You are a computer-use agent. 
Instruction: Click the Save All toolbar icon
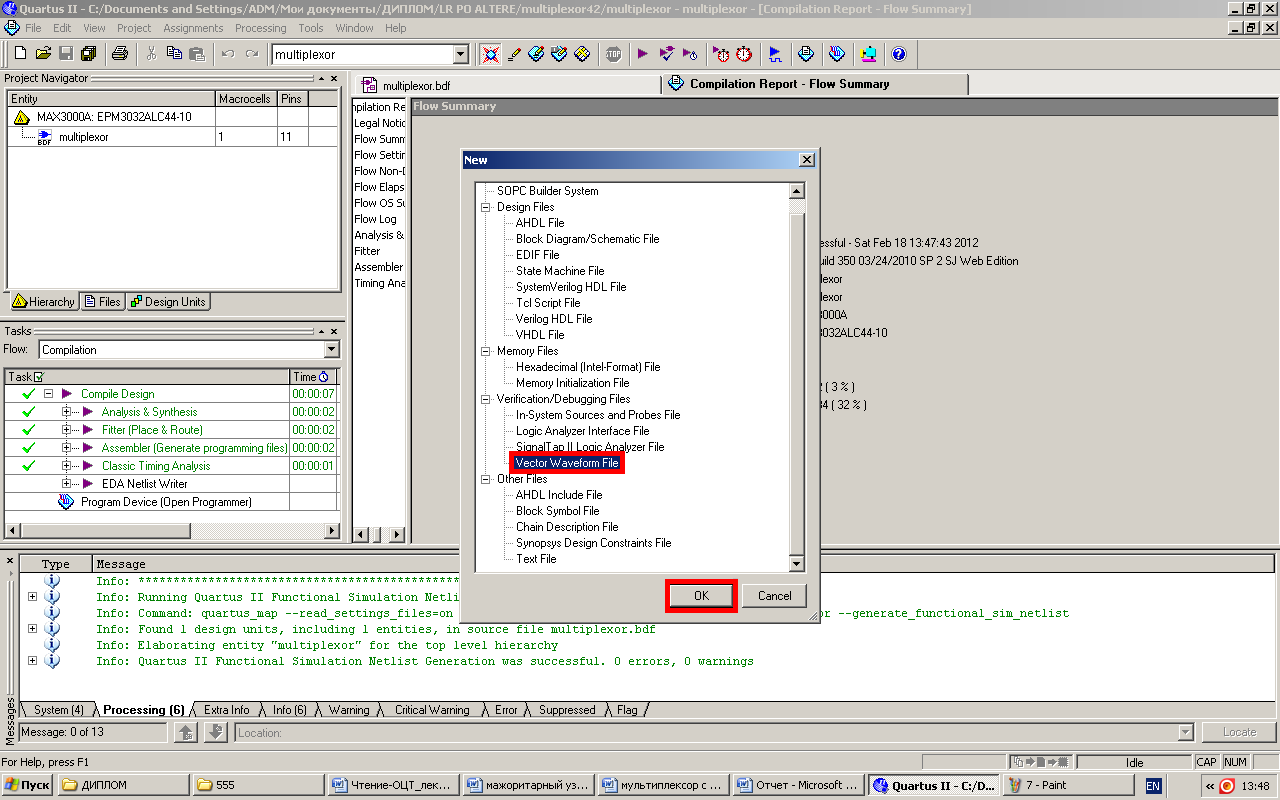pyautogui.click(x=89, y=54)
